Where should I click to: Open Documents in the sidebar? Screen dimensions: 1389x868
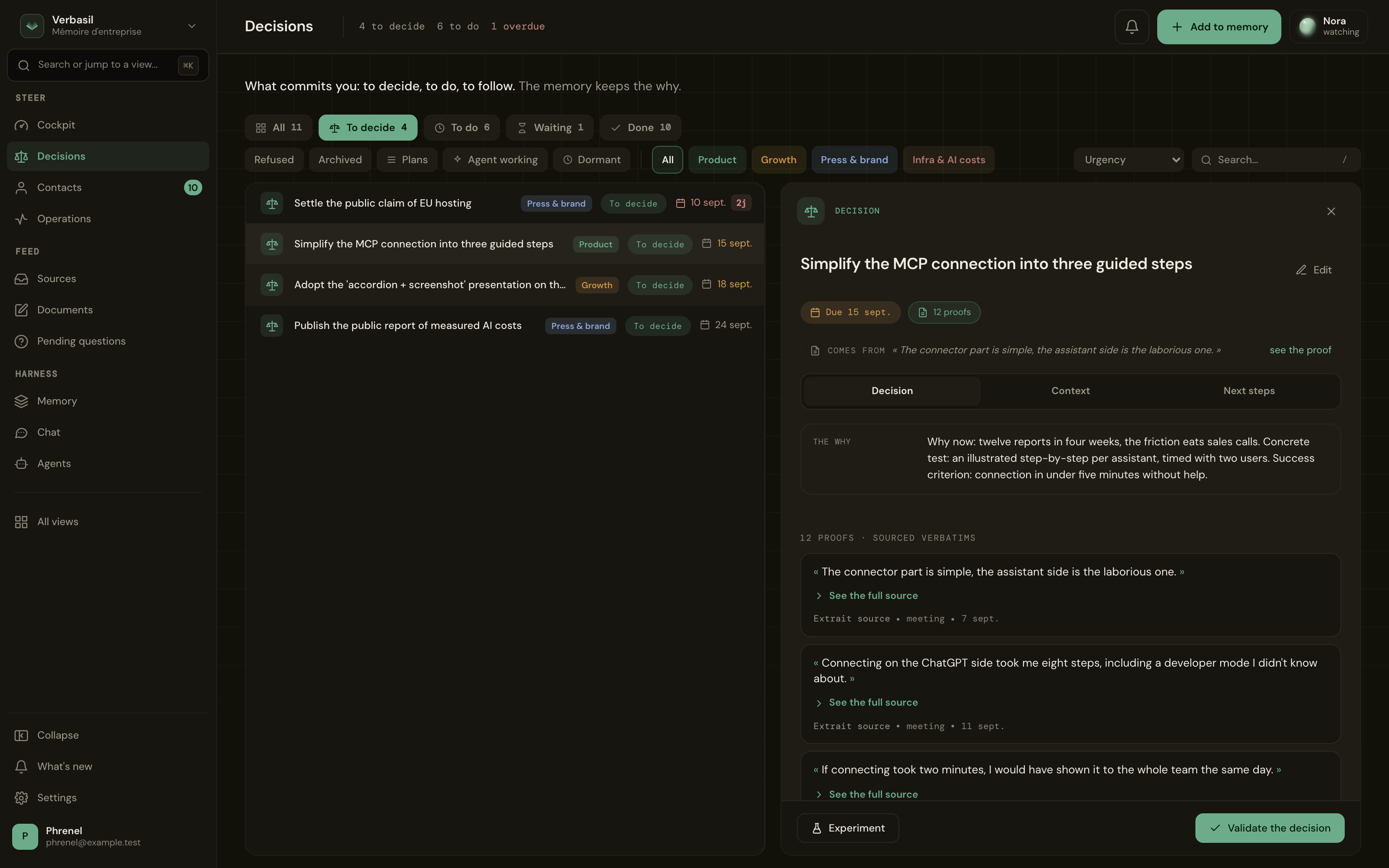[107, 310]
